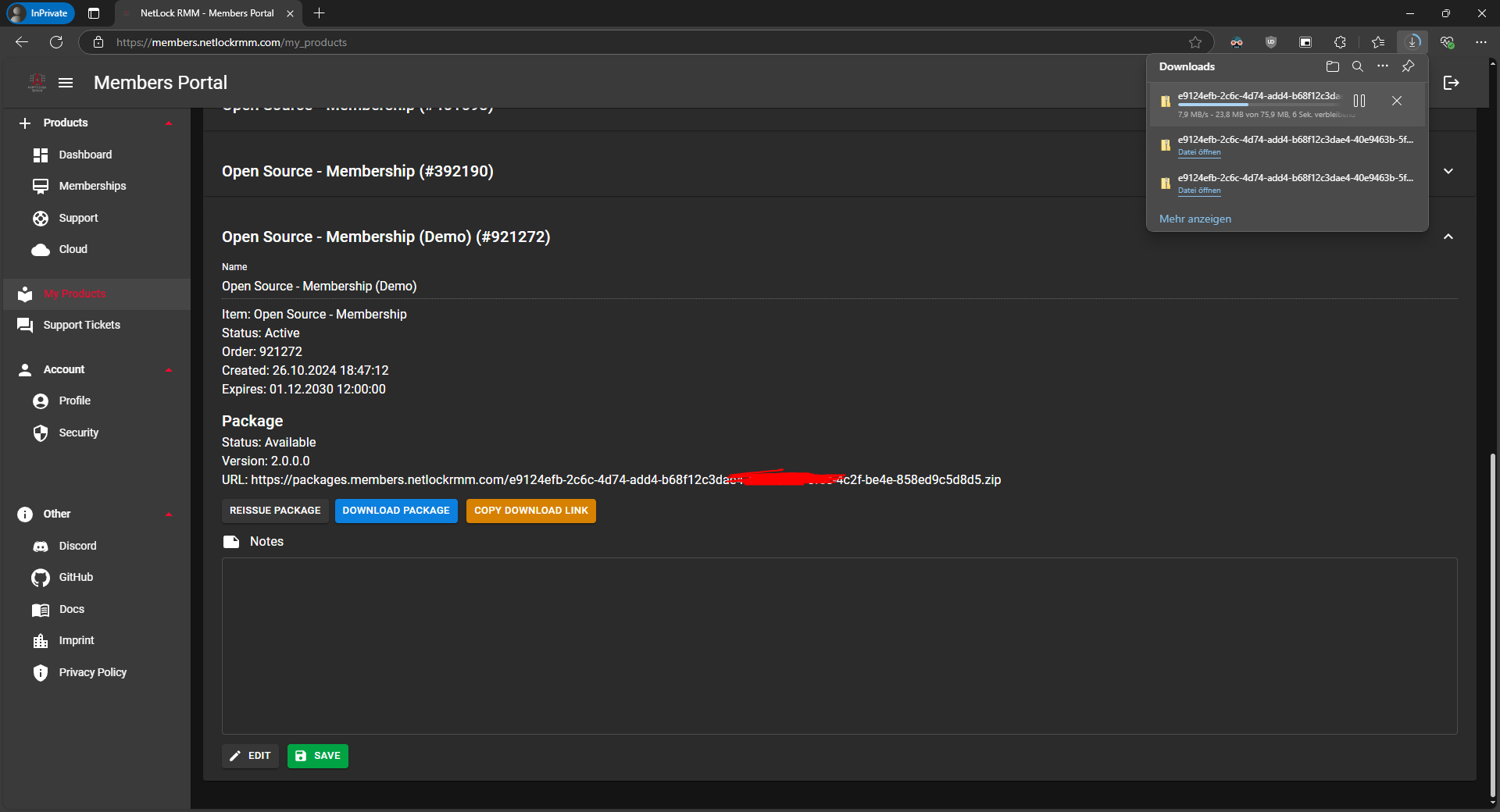Click the page vertical scrollbar

point(1493,625)
